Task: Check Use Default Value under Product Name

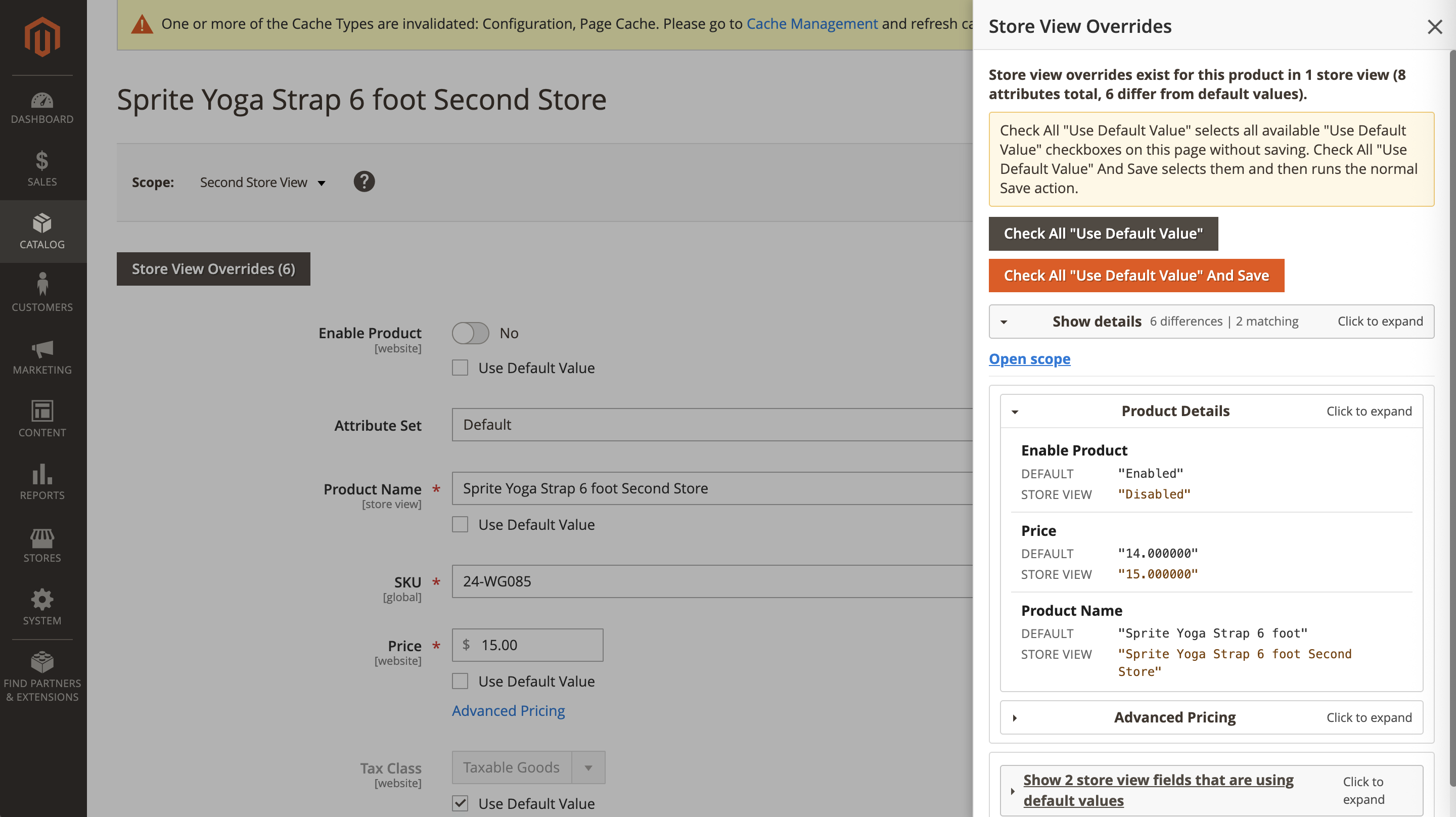Action: (x=460, y=524)
